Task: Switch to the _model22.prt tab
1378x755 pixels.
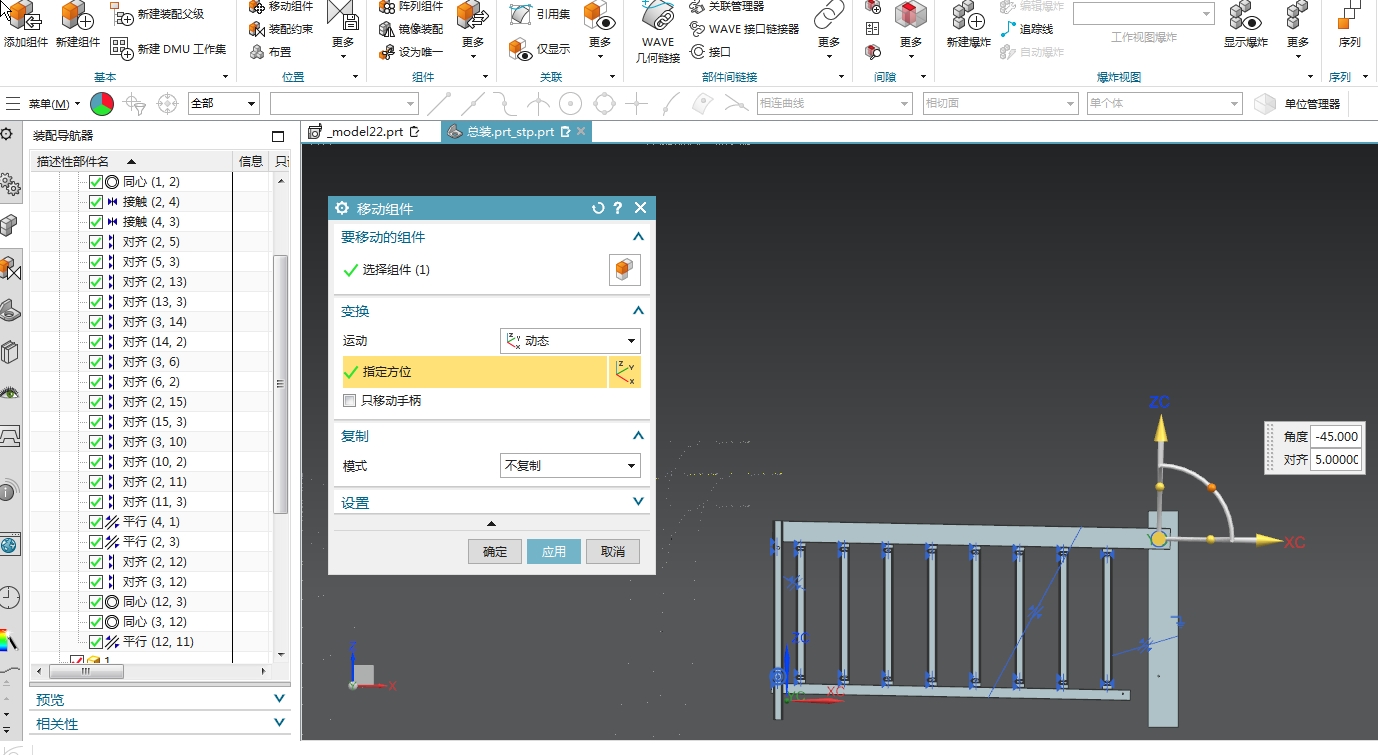Action: point(364,132)
